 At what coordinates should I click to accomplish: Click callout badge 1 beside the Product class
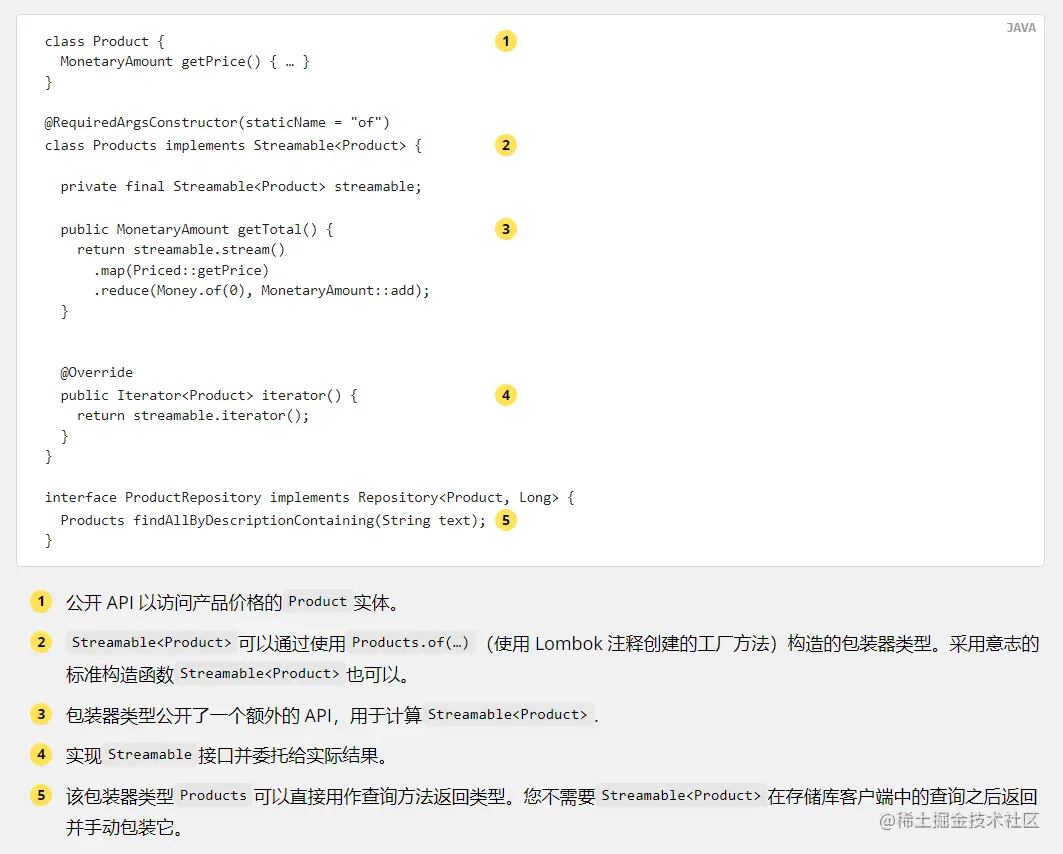(506, 41)
